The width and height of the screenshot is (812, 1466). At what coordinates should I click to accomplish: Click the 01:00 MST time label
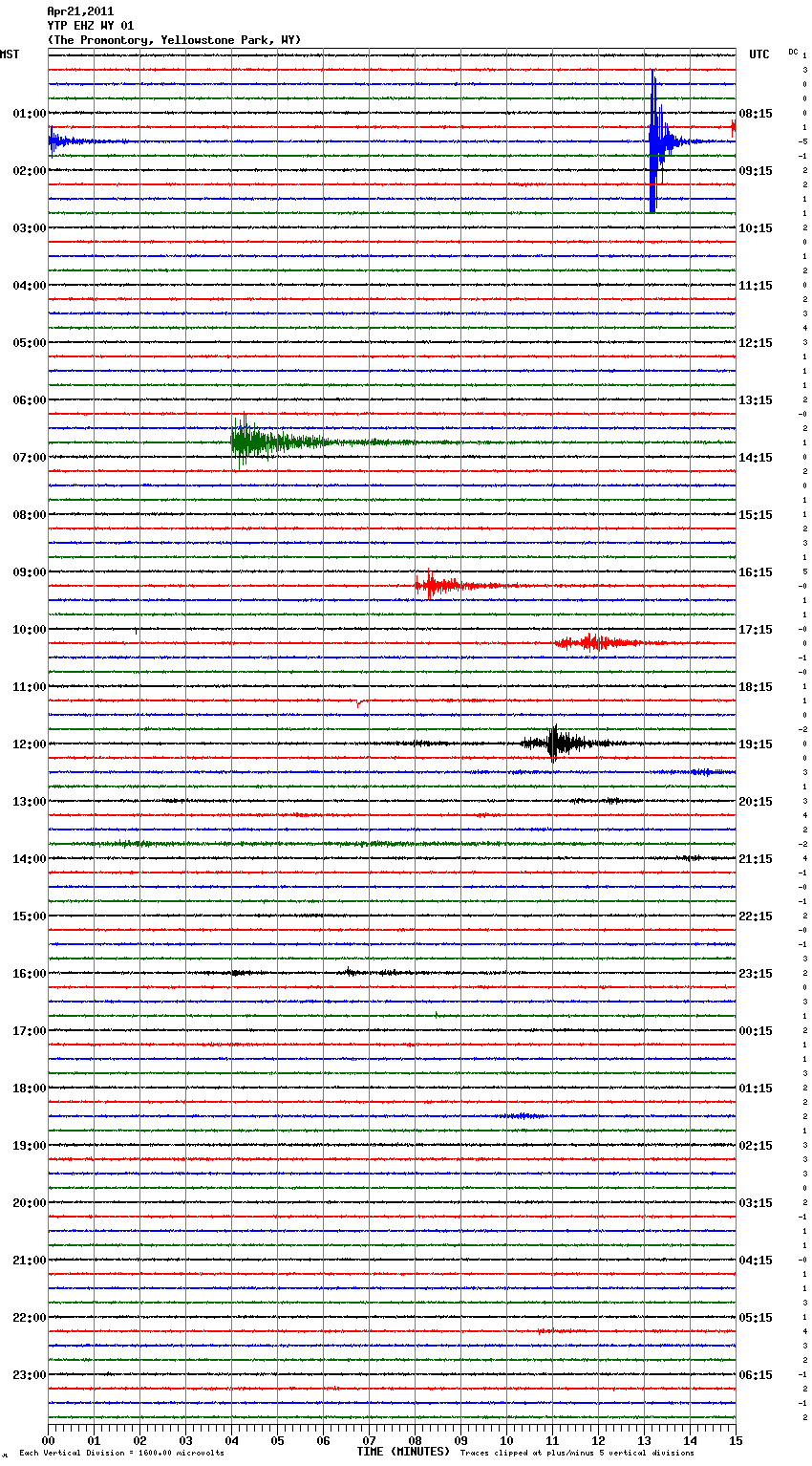29,114
